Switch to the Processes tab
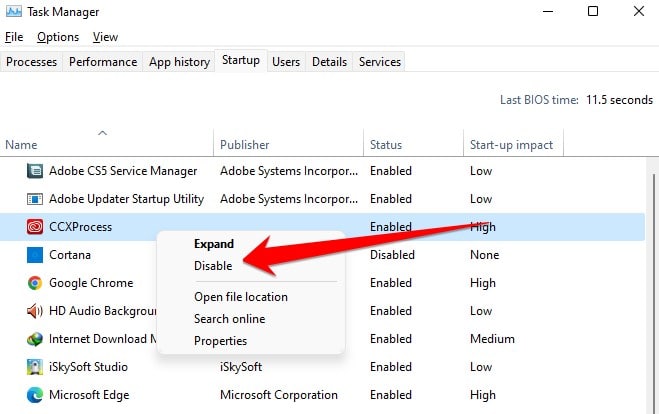This screenshot has width=659, height=414. pos(31,62)
